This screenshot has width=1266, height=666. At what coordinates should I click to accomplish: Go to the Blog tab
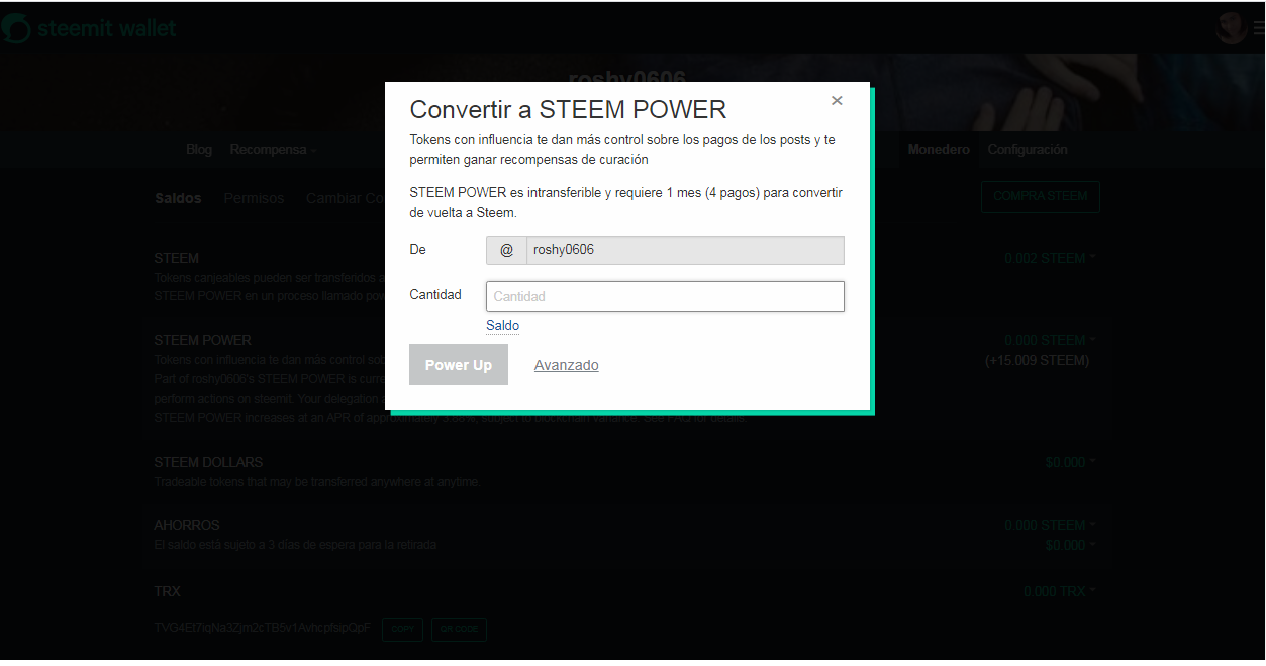click(x=199, y=150)
